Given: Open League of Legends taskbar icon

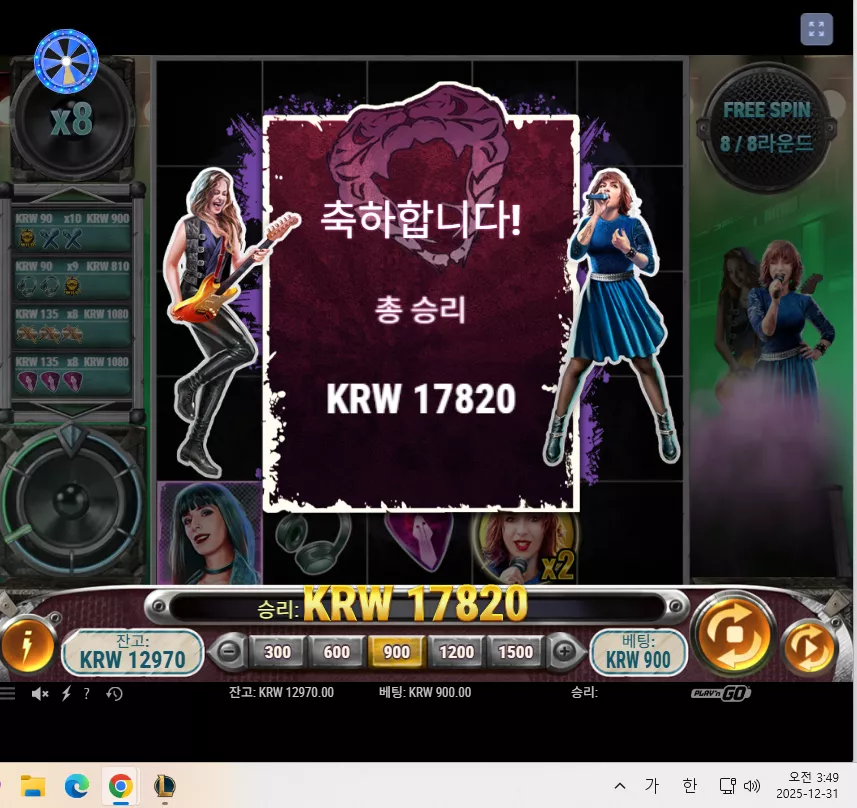Looking at the screenshot, I should (x=165, y=786).
